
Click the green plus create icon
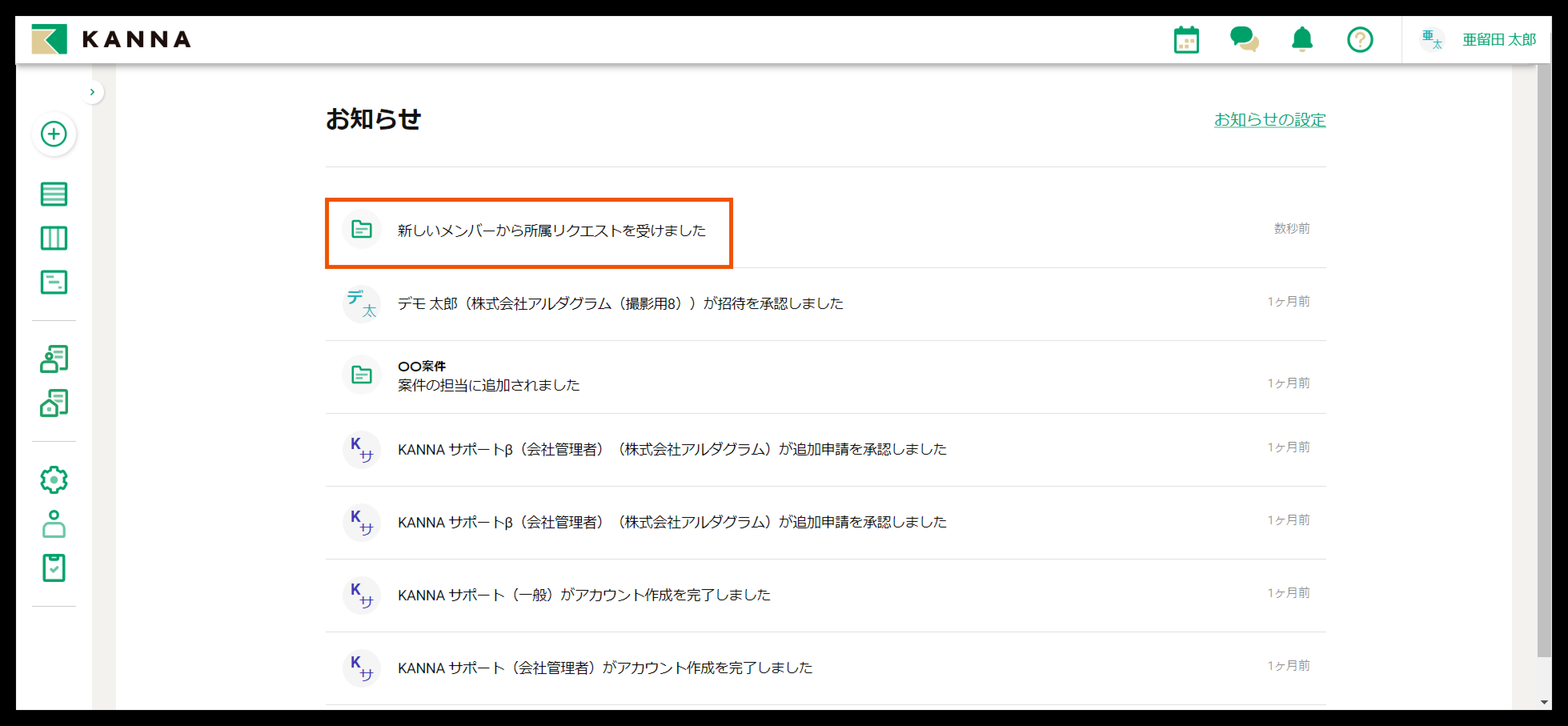54,134
